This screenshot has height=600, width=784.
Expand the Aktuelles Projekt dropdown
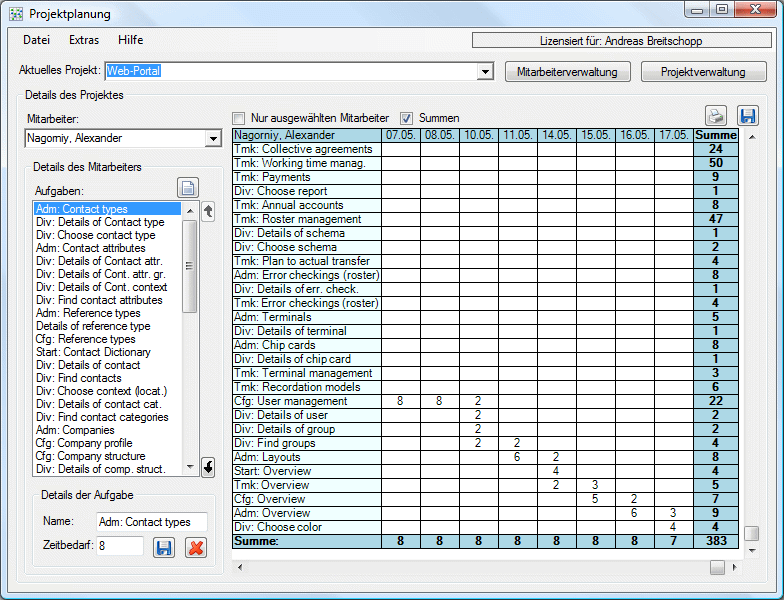click(x=485, y=72)
